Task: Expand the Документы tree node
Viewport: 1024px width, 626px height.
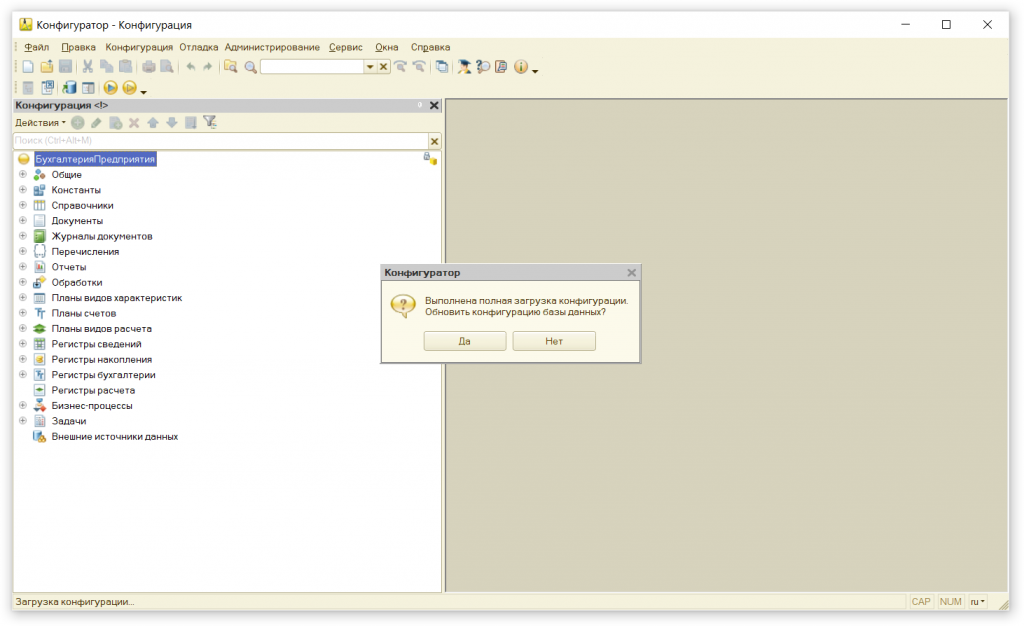Action: click(x=22, y=220)
